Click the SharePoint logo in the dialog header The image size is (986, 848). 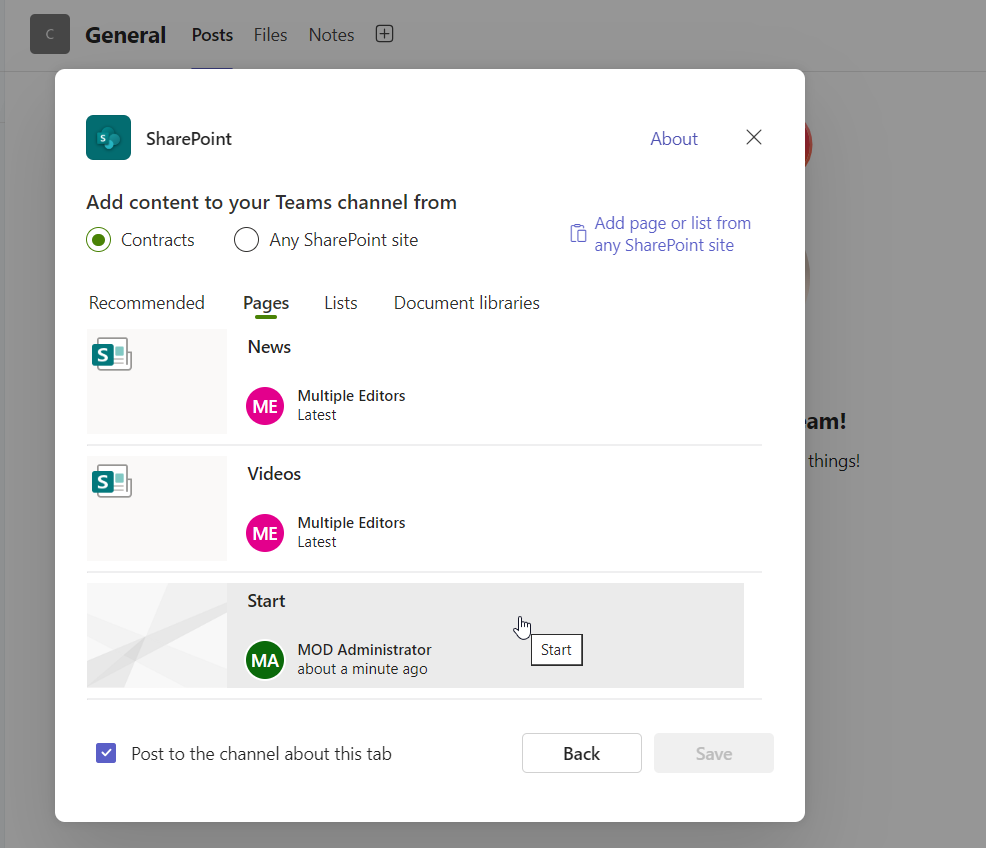(108, 137)
